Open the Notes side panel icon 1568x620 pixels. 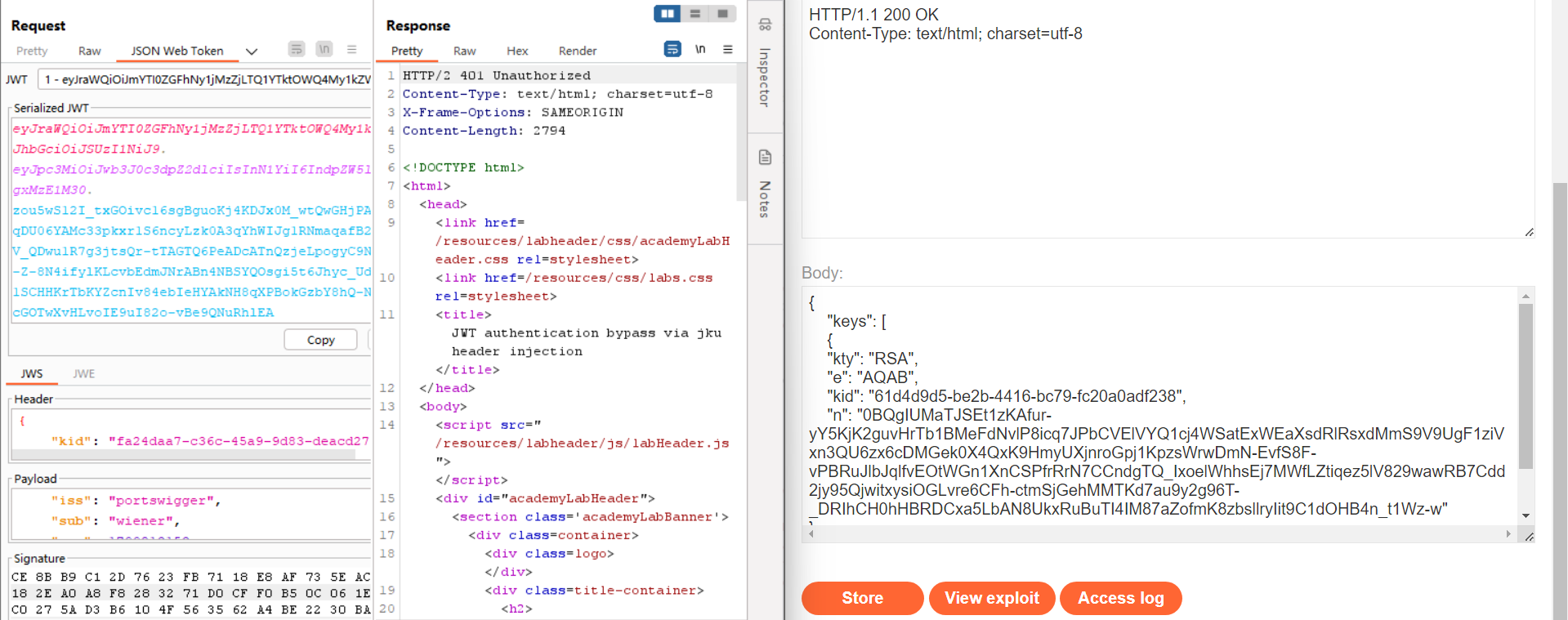point(765,157)
